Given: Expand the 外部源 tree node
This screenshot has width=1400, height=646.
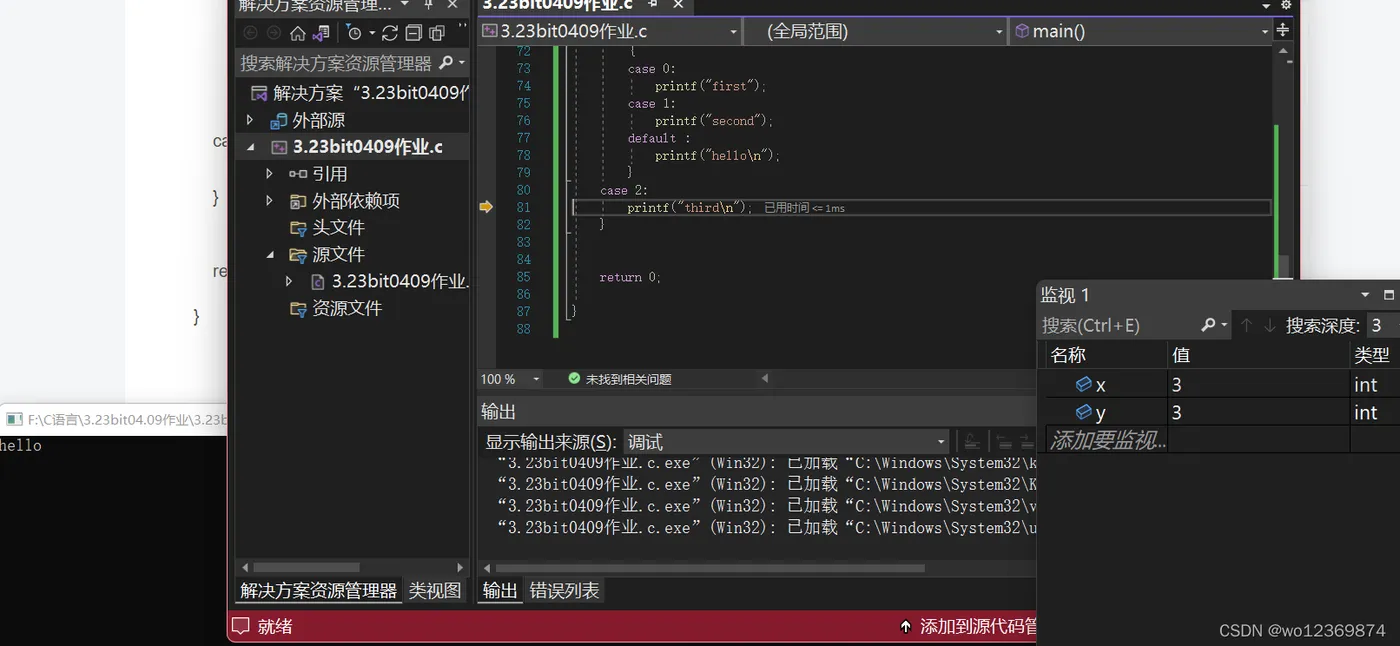Looking at the screenshot, I should [x=250, y=120].
